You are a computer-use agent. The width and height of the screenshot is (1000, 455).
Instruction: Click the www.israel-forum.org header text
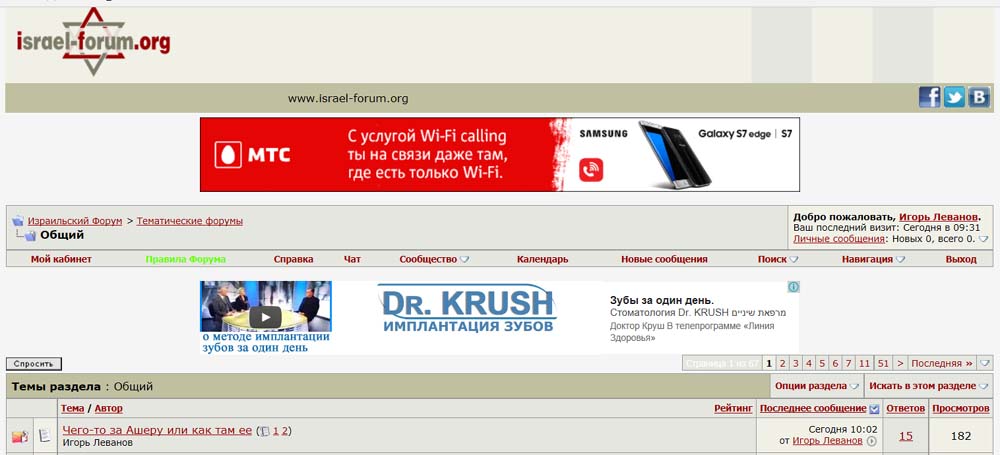point(348,98)
